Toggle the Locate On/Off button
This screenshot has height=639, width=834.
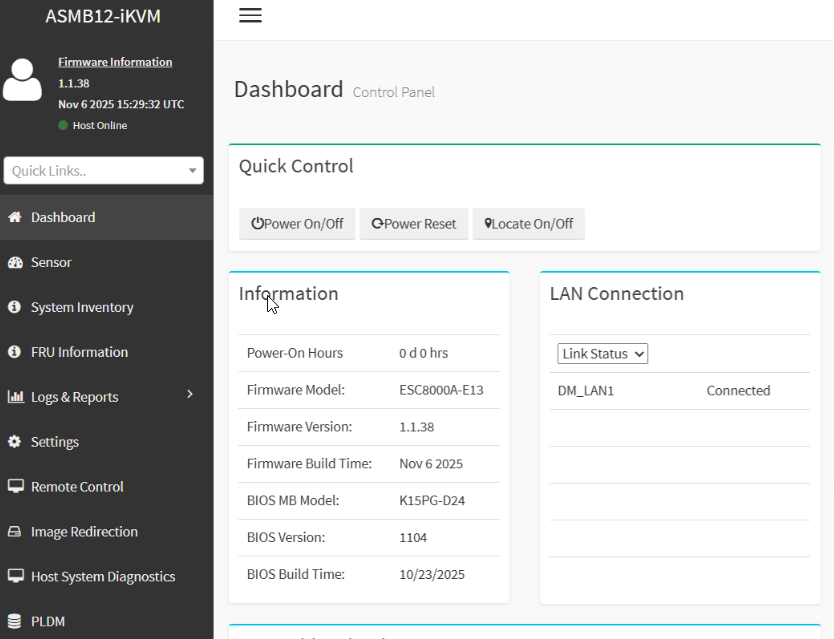pos(528,224)
